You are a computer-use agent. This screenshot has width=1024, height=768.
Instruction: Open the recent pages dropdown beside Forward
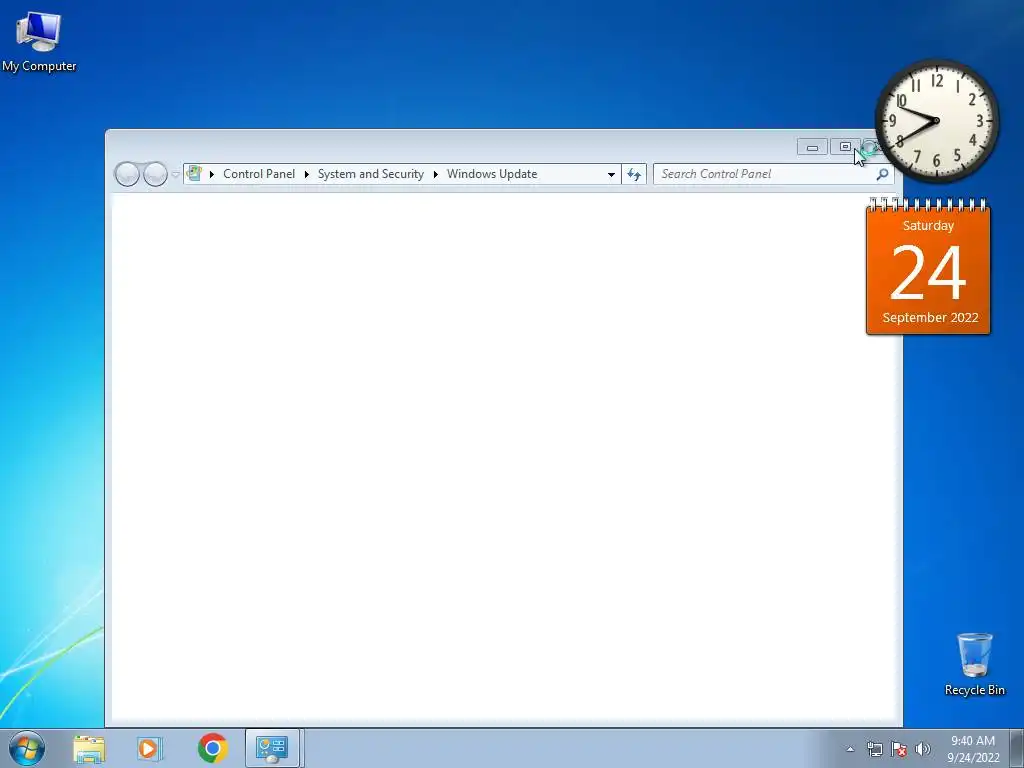click(x=175, y=174)
